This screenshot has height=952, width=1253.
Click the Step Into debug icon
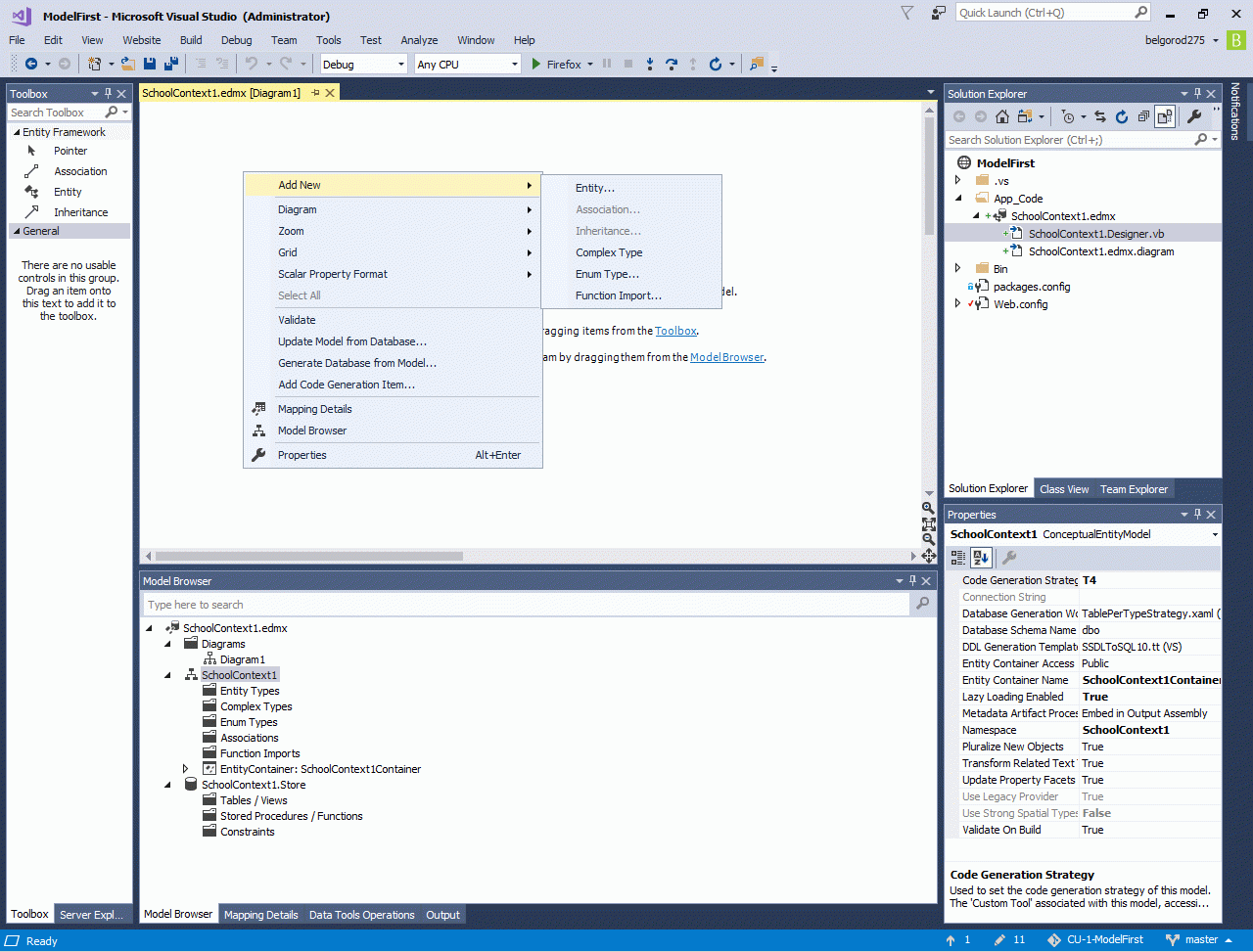click(649, 64)
